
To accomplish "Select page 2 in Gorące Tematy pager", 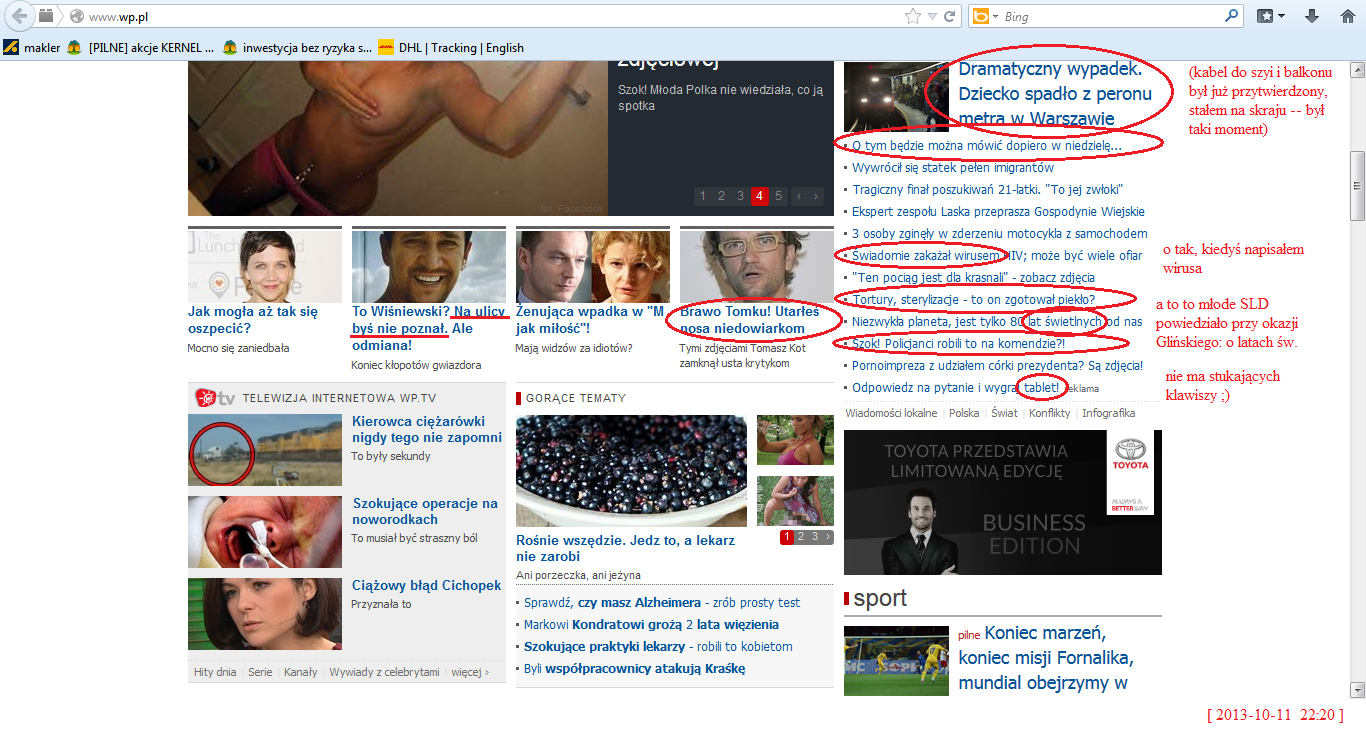I will click(800, 537).
